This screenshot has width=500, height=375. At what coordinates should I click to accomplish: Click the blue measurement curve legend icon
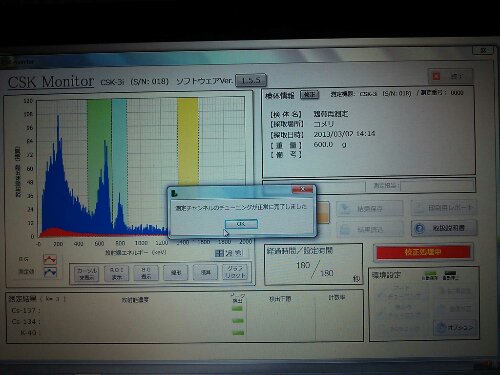pos(50,272)
